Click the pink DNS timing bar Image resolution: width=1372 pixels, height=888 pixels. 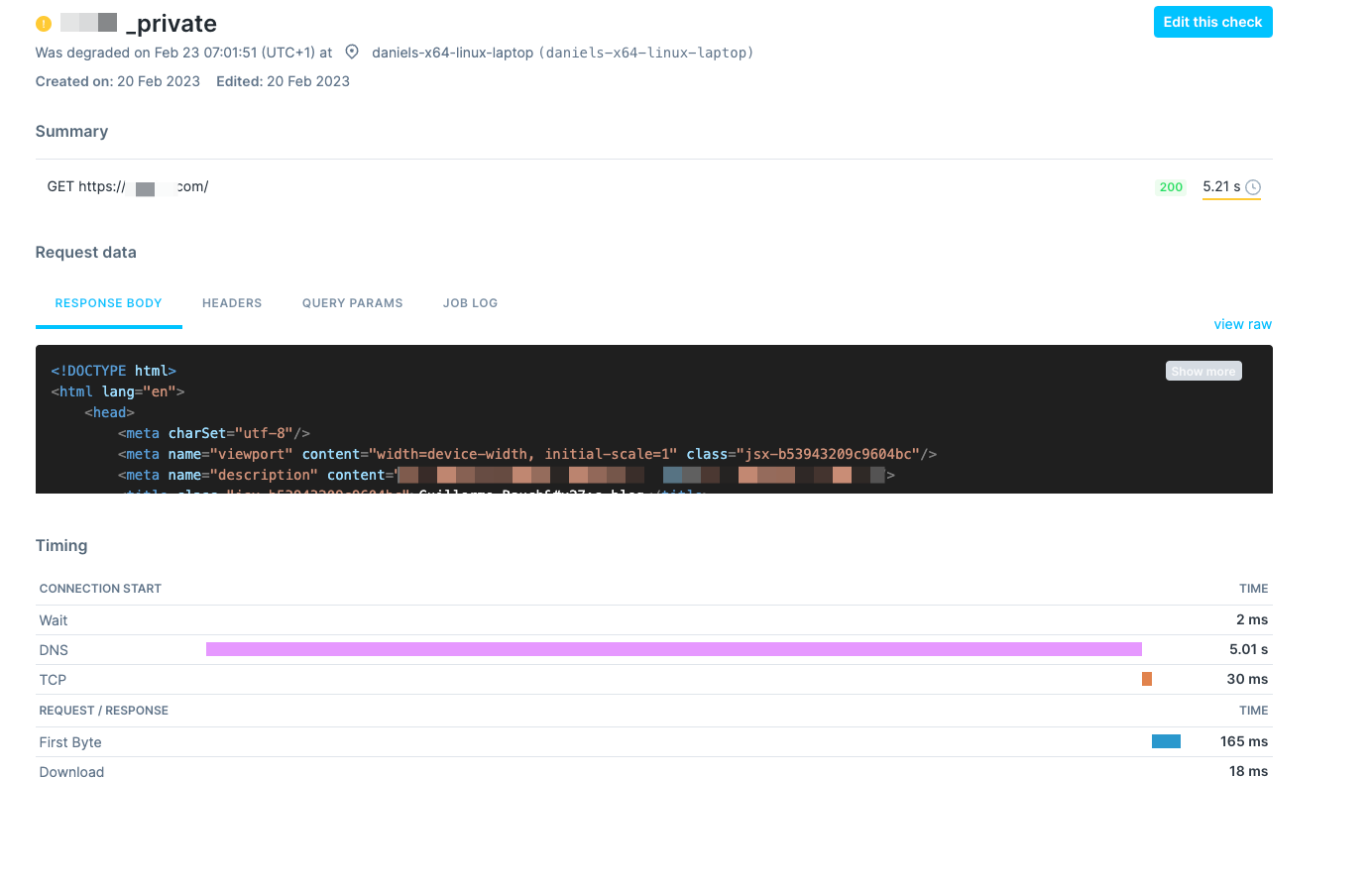[x=674, y=649]
